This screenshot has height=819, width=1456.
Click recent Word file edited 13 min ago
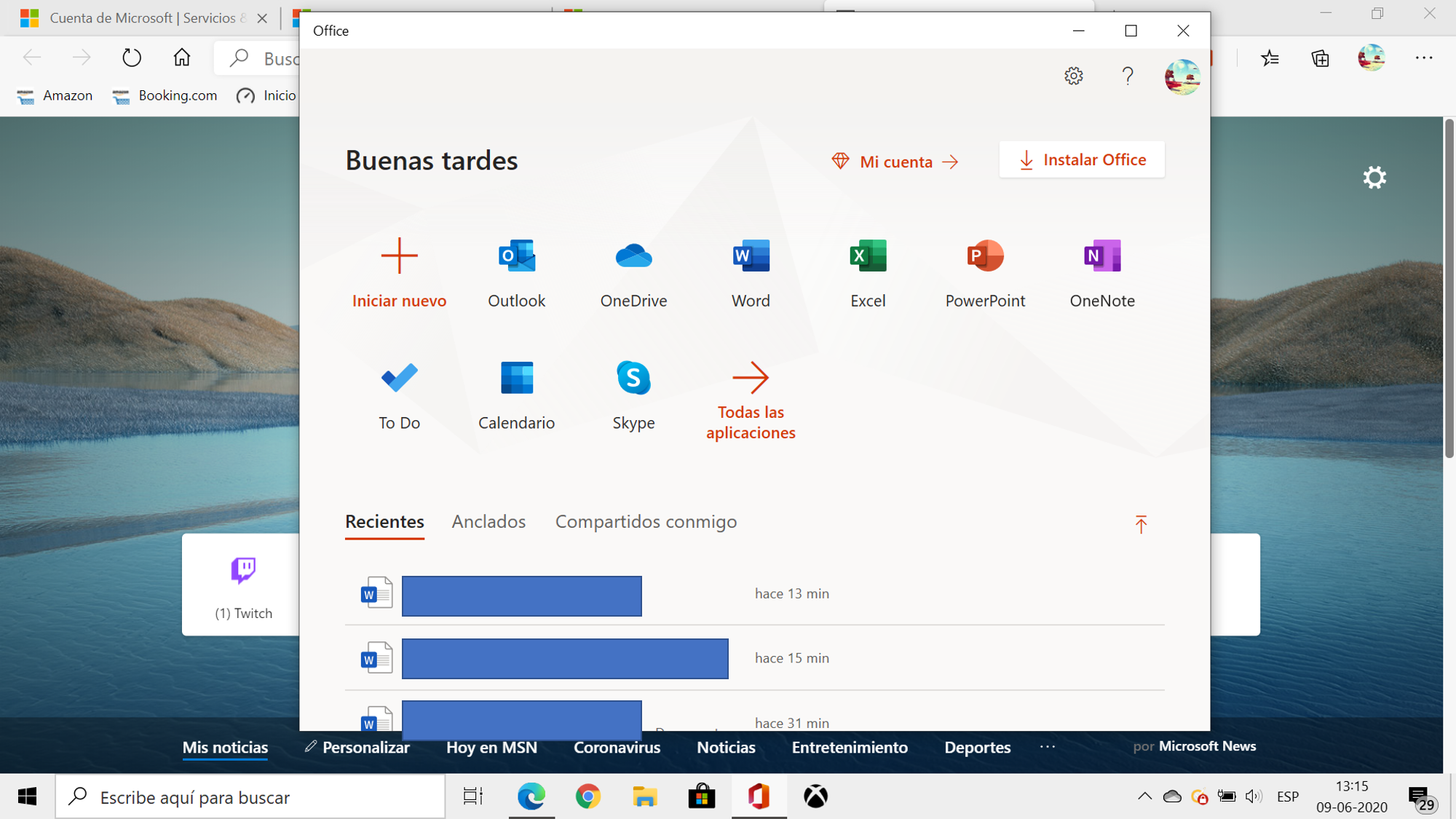click(521, 594)
